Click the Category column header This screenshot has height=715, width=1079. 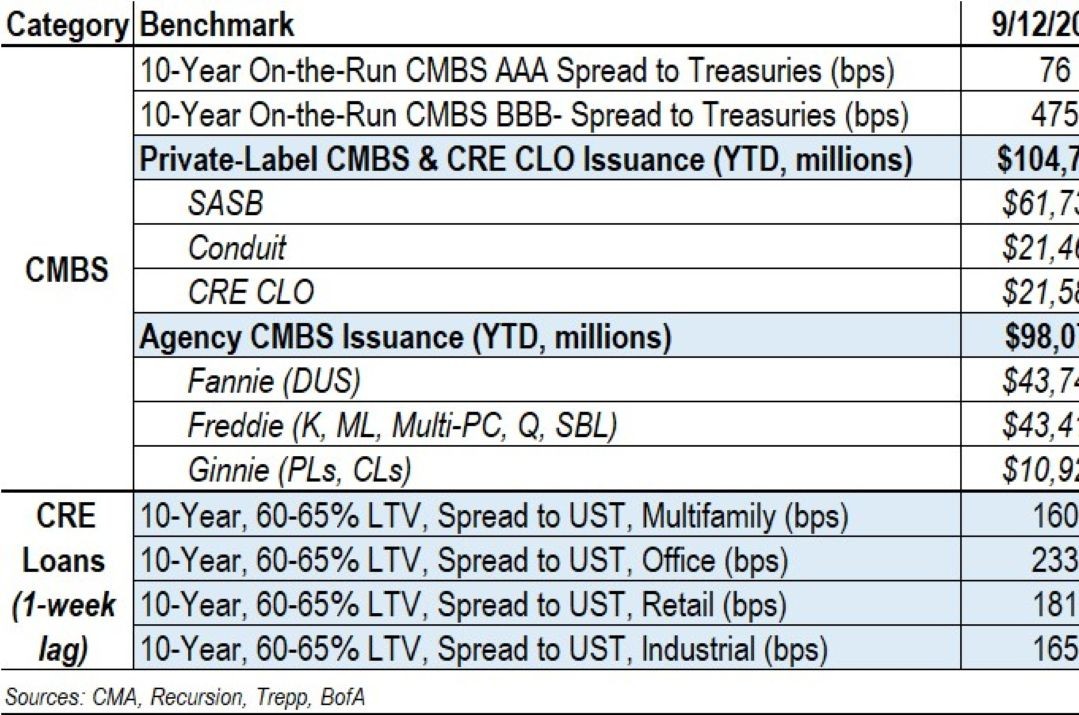(68, 24)
